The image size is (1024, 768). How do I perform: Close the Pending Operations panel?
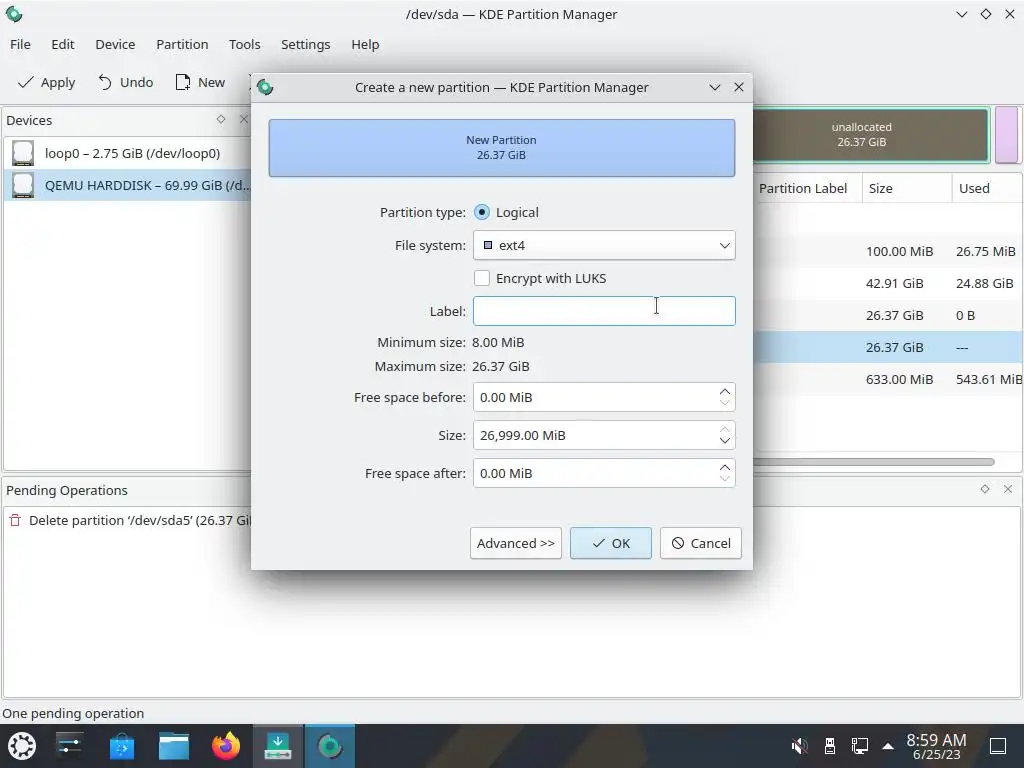click(x=1008, y=489)
